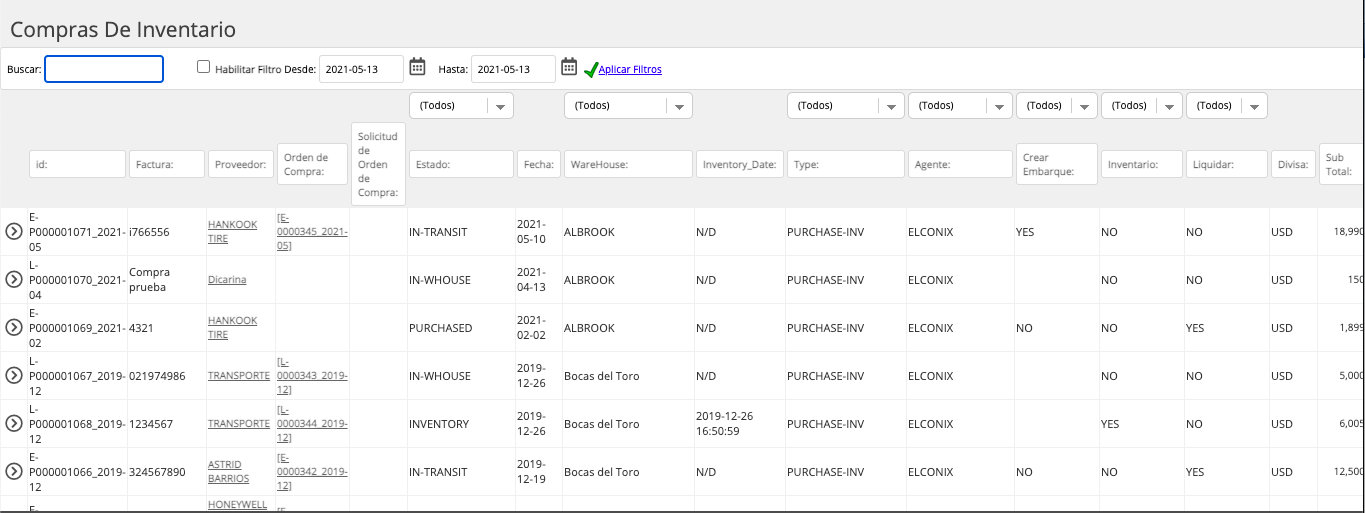Viewport: 1365px width, 513px height.
Task: Click the Hasta date input field
Action: 513,69
